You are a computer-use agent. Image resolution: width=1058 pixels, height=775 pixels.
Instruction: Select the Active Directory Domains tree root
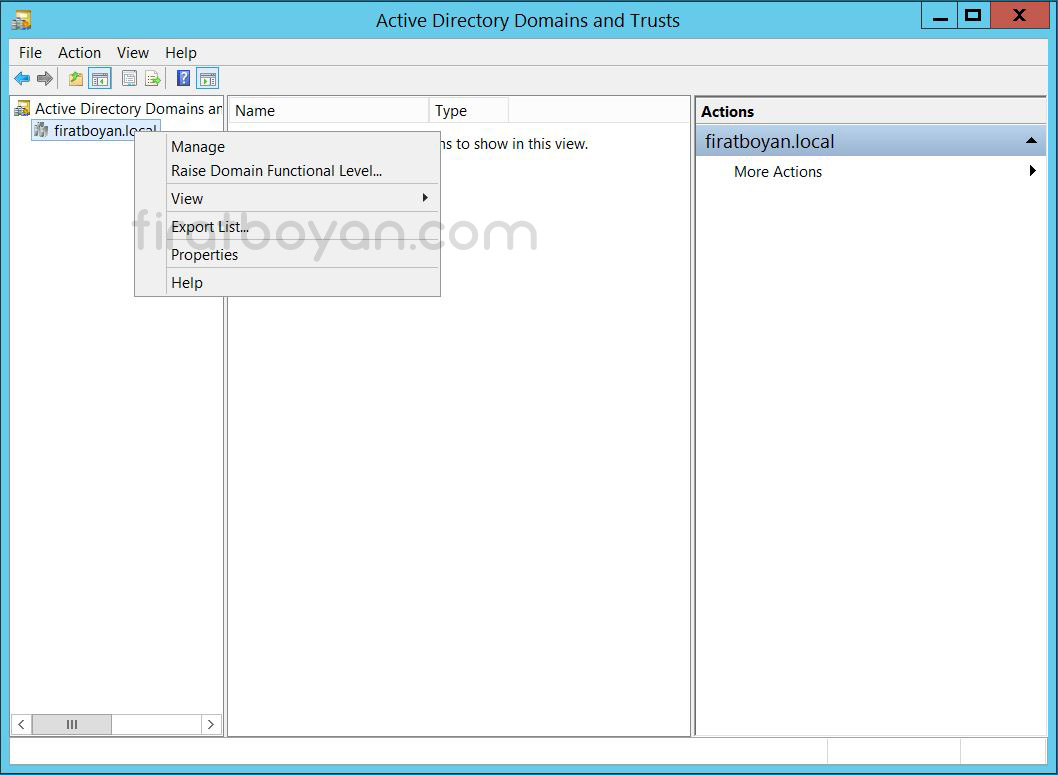[x=128, y=109]
